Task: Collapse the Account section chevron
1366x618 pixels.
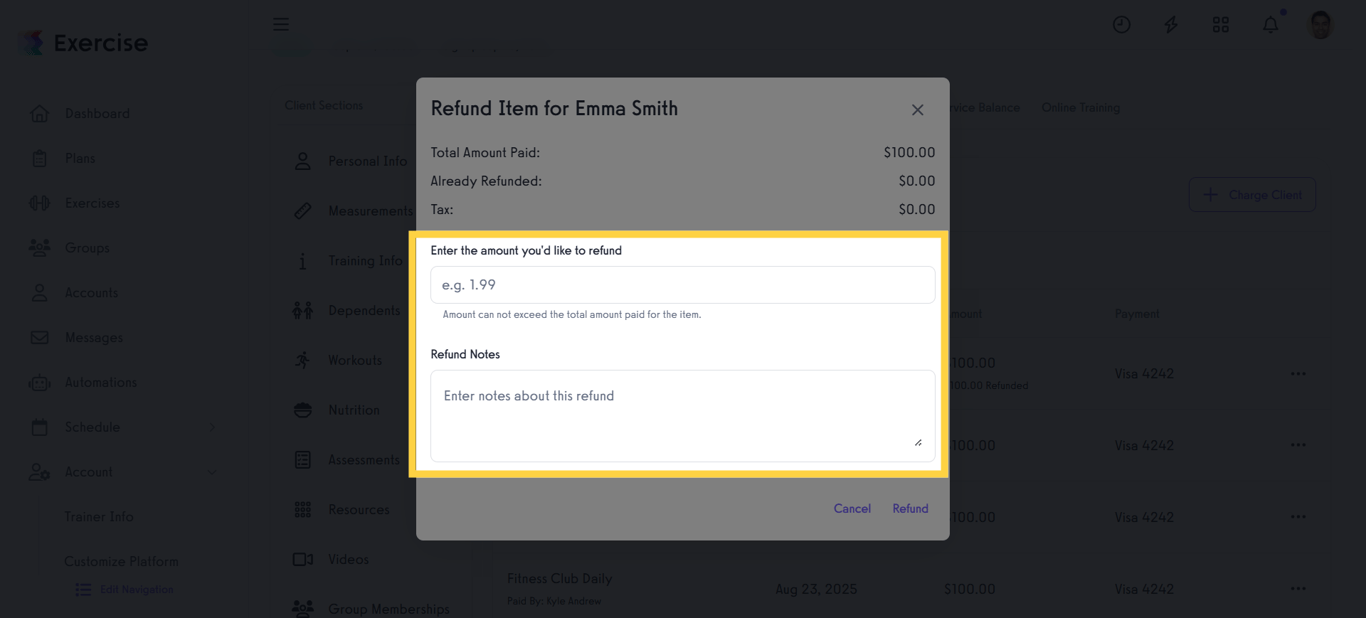Action: point(211,472)
